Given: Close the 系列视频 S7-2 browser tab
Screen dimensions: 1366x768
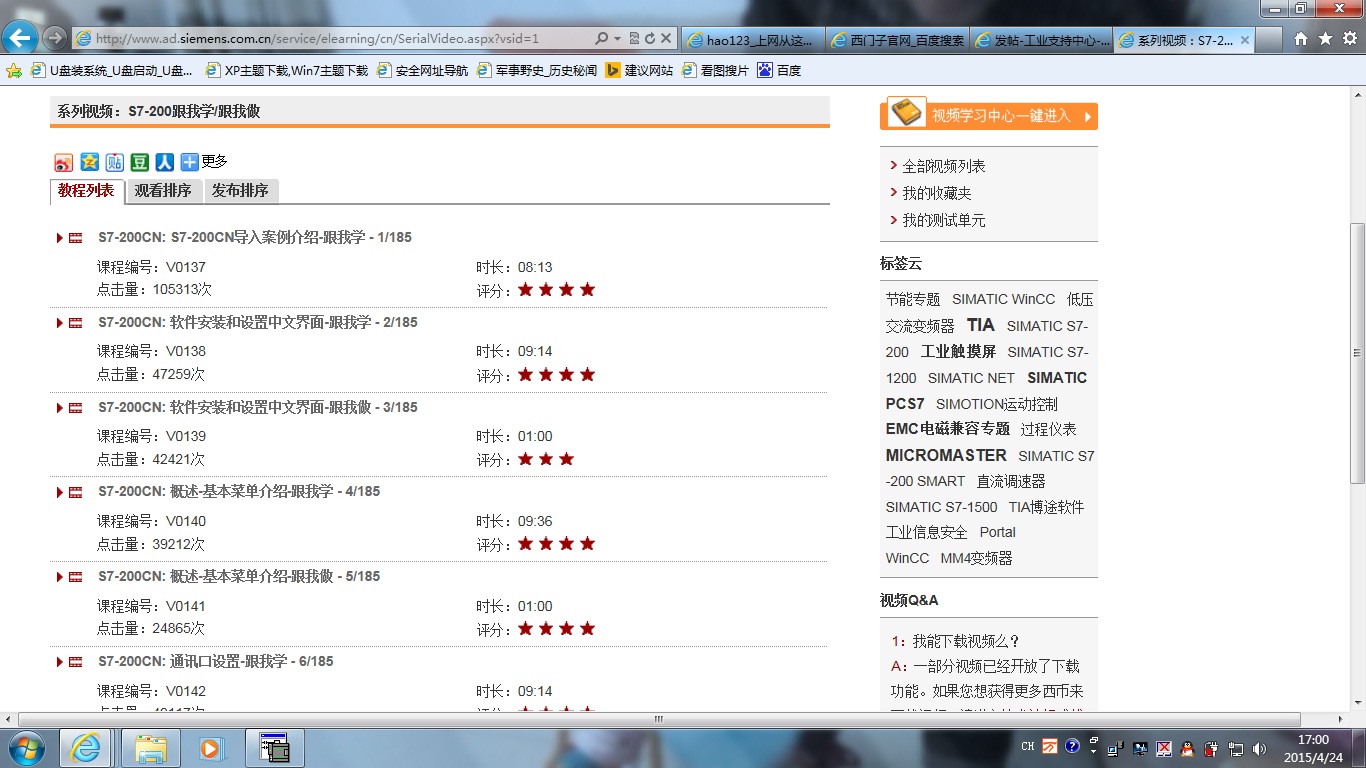Looking at the screenshot, I should pos(1245,40).
